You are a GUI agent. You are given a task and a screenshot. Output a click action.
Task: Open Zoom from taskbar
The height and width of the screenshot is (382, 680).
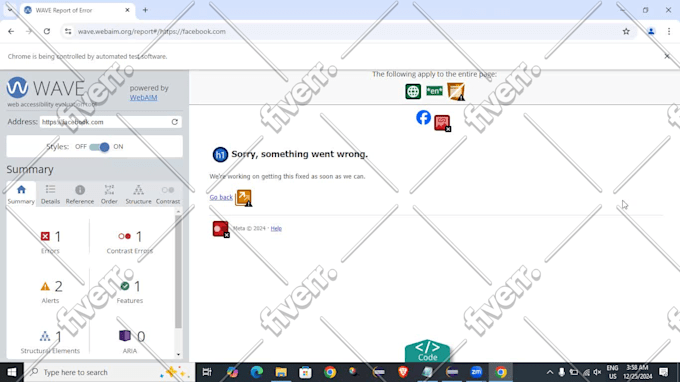(476, 372)
